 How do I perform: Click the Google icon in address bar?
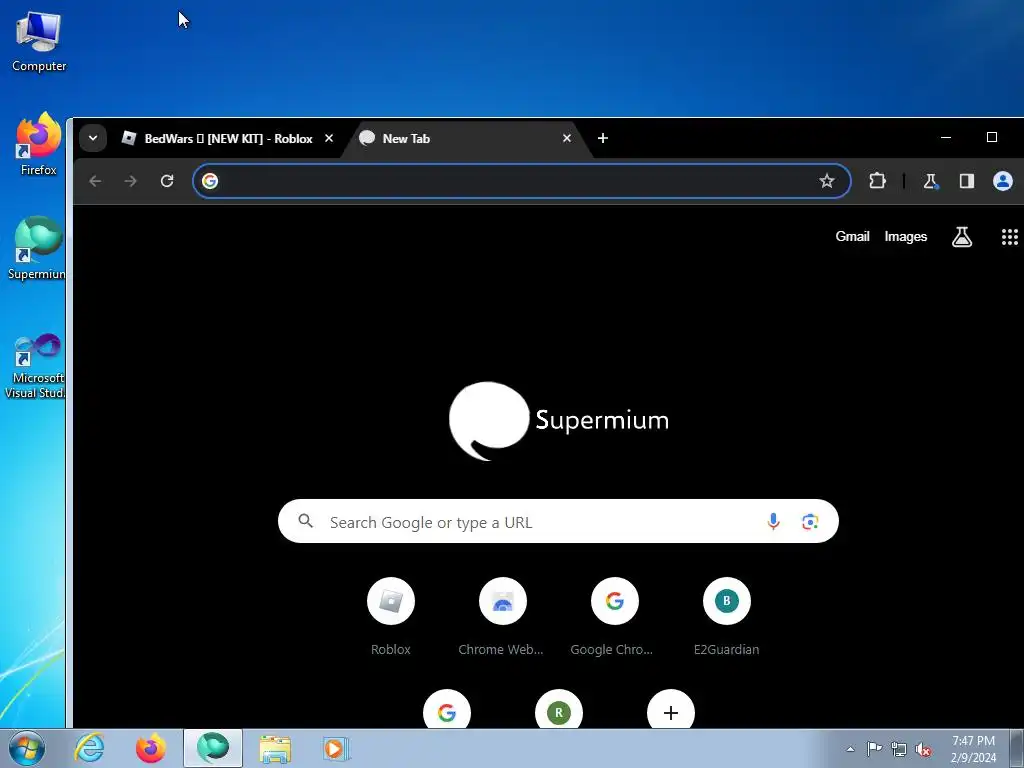pos(210,181)
